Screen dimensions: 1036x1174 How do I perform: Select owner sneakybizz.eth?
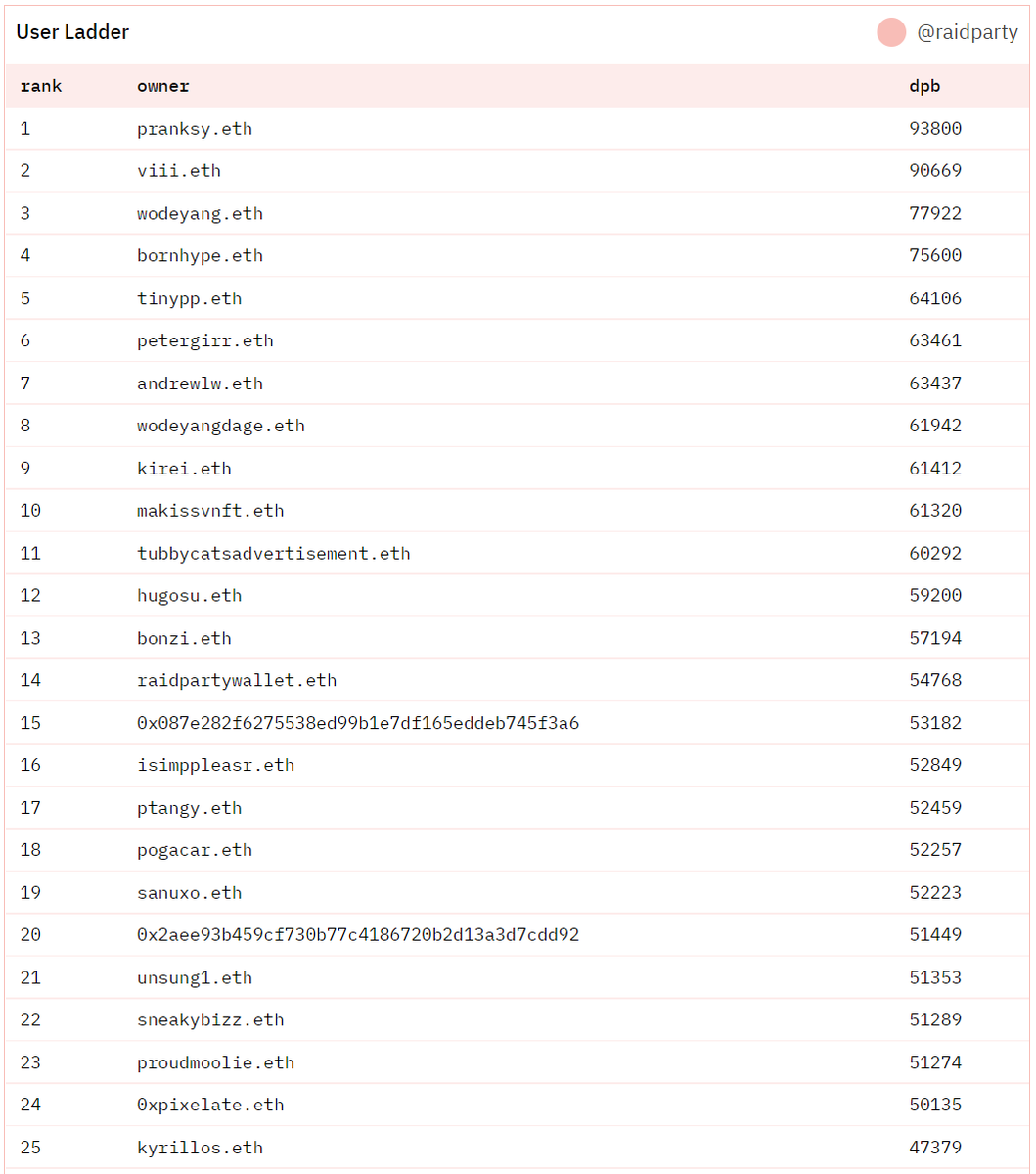(210, 1020)
